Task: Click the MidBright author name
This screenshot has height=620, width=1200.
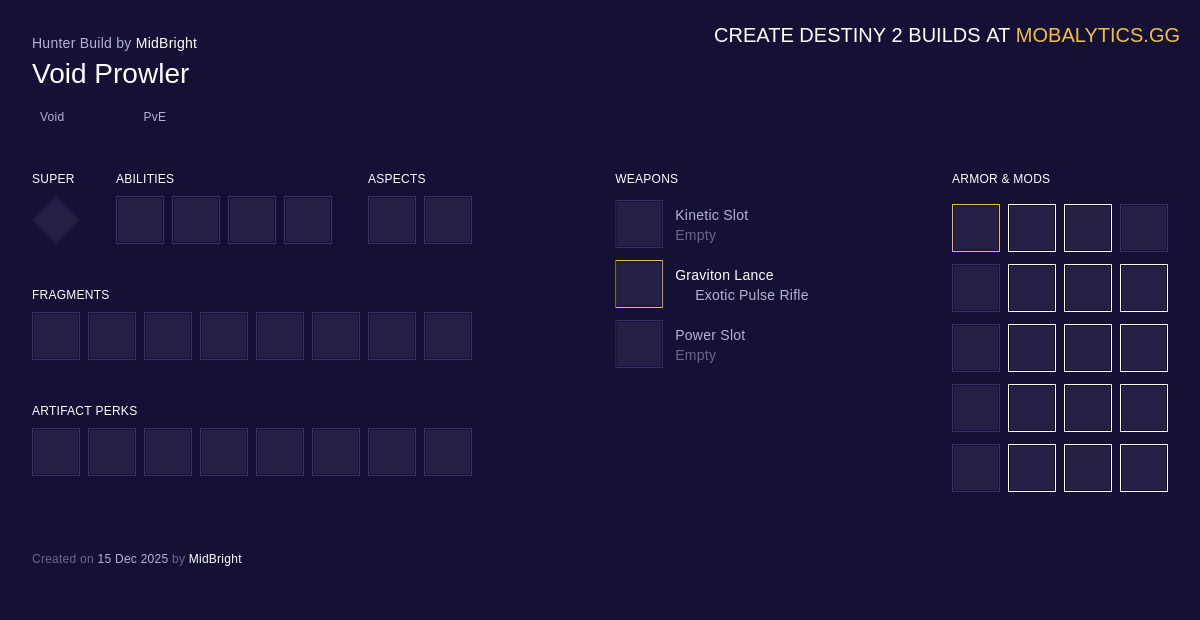Action: [x=166, y=43]
